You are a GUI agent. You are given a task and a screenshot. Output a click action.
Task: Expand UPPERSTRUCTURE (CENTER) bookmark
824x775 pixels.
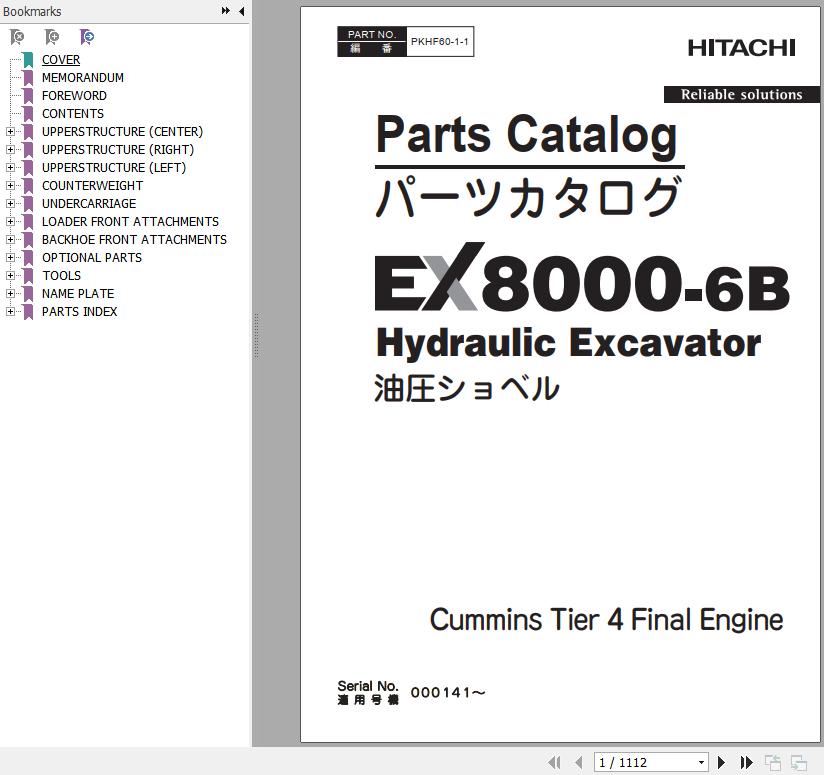(10, 131)
